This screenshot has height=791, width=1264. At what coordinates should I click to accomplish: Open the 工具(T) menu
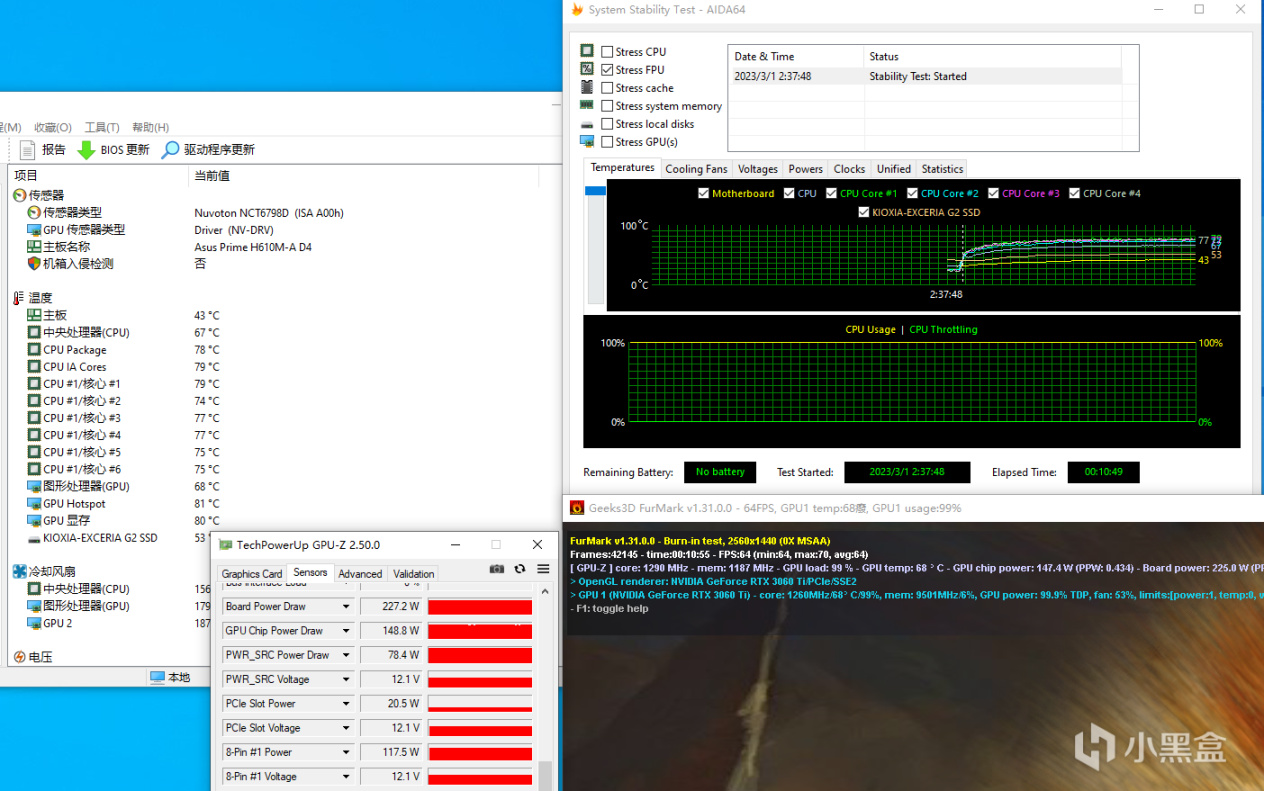102,127
